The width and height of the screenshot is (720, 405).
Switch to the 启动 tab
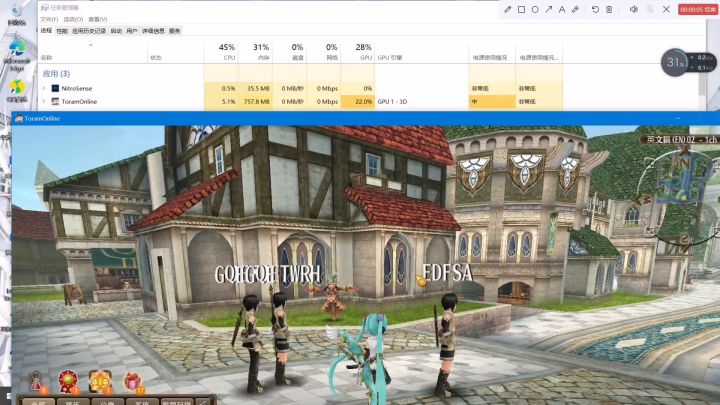(x=116, y=31)
